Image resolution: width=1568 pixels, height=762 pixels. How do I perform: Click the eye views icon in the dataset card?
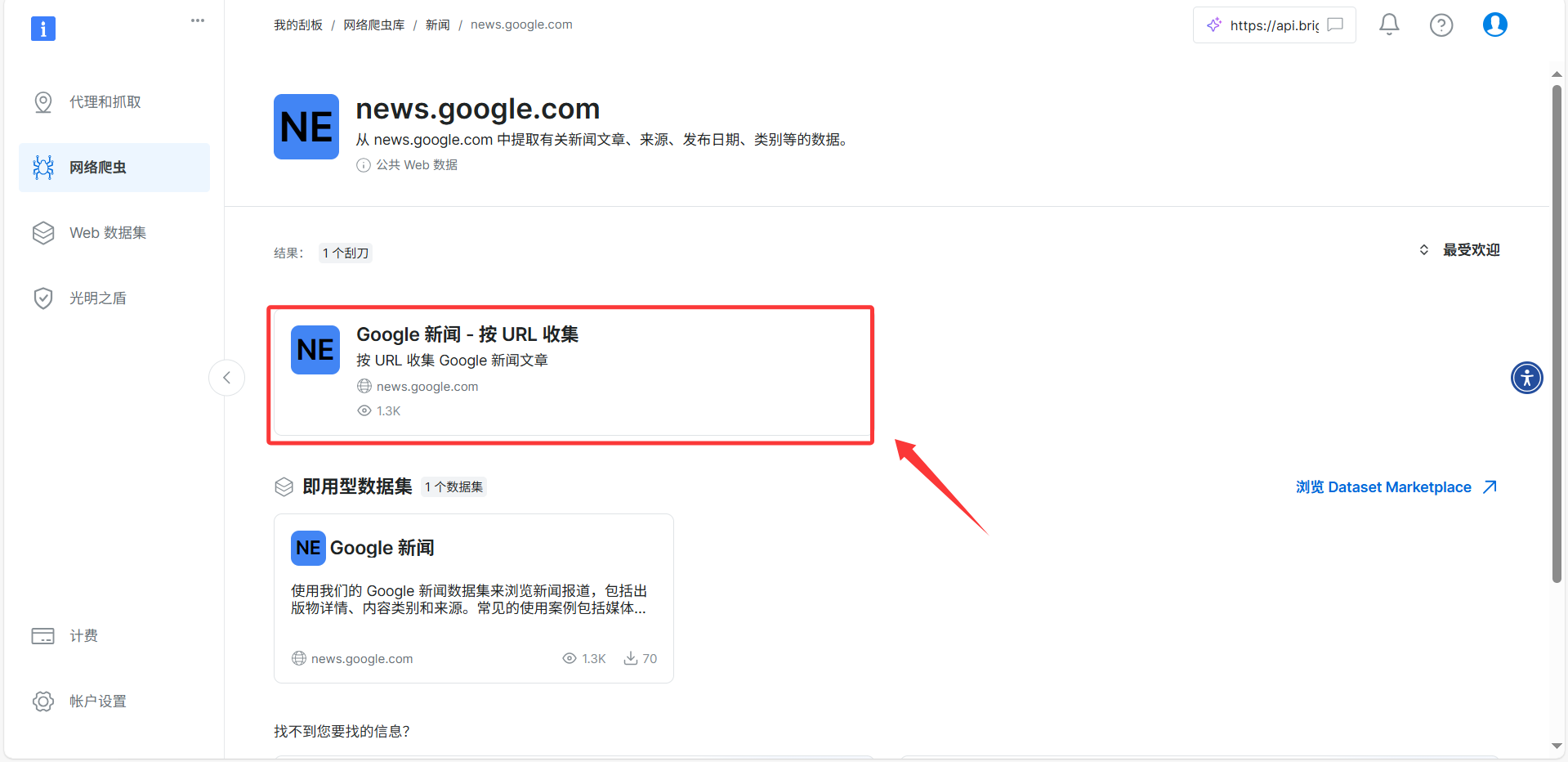pos(570,659)
